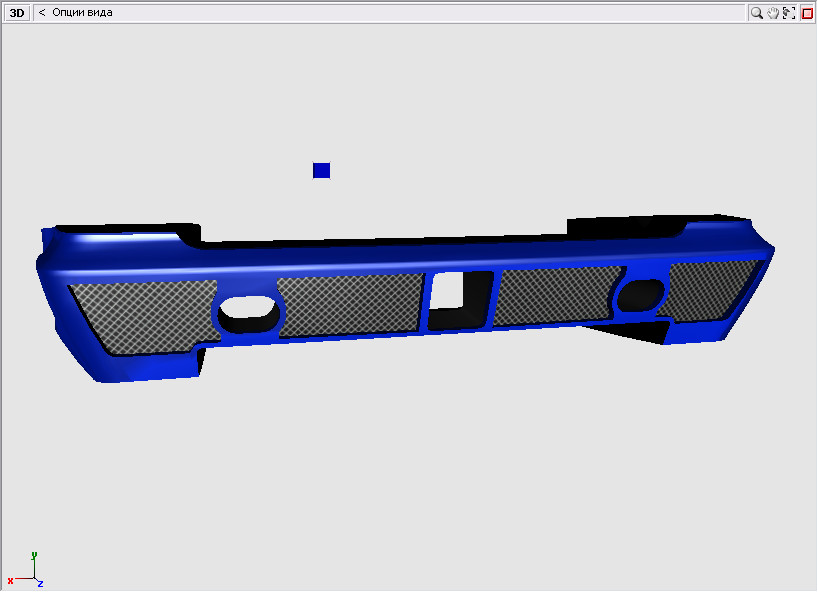Screen dimensions: 818x592
Task: Activate the hand pan tool
Action: 773,13
